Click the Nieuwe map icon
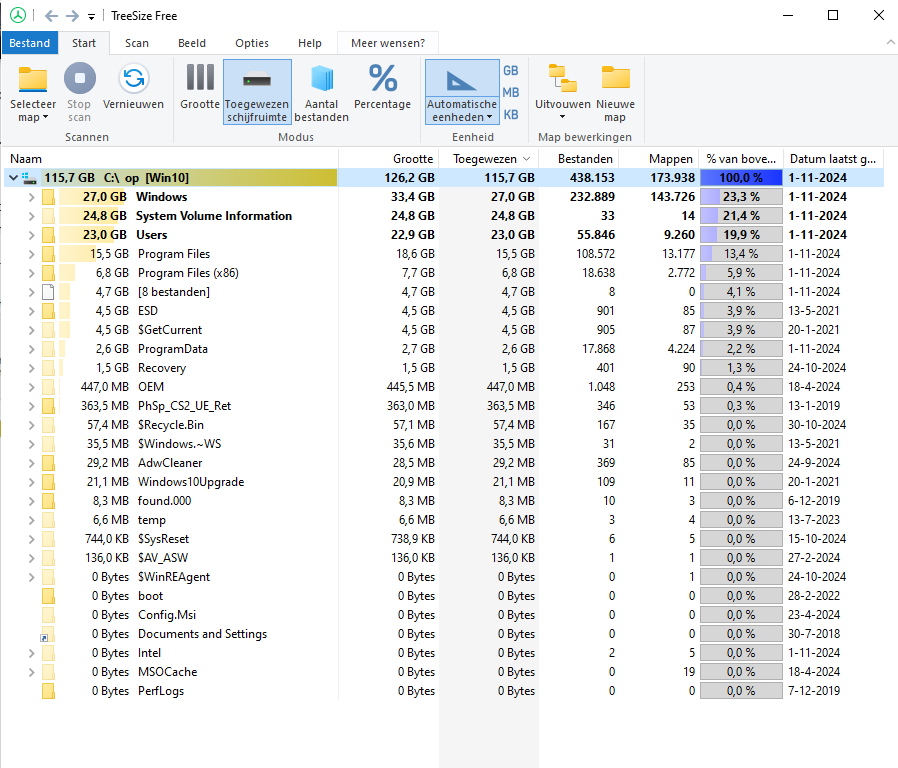The image size is (898, 768). [615, 80]
